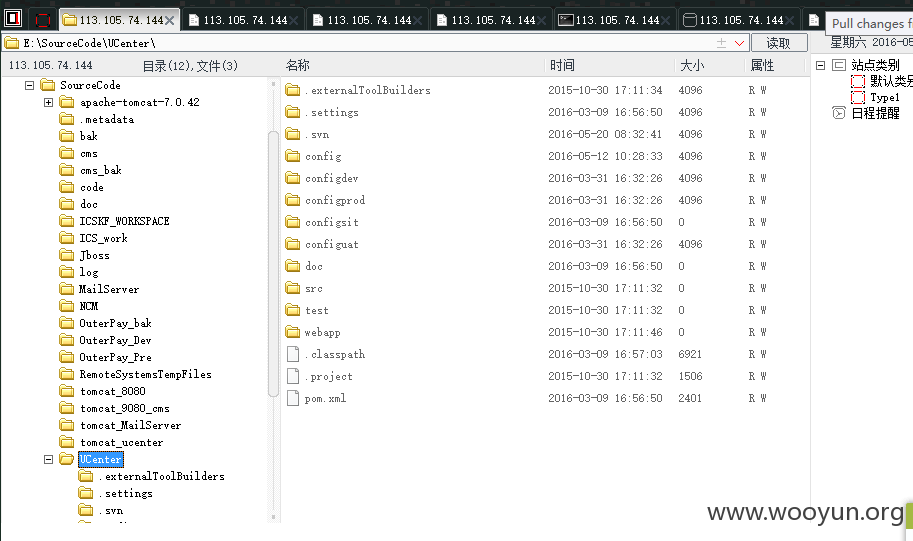This screenshot has height=541, width=913.
Task: Click configsit folder icon in file list
Action: pyautogui.click(x=293, y=222)
